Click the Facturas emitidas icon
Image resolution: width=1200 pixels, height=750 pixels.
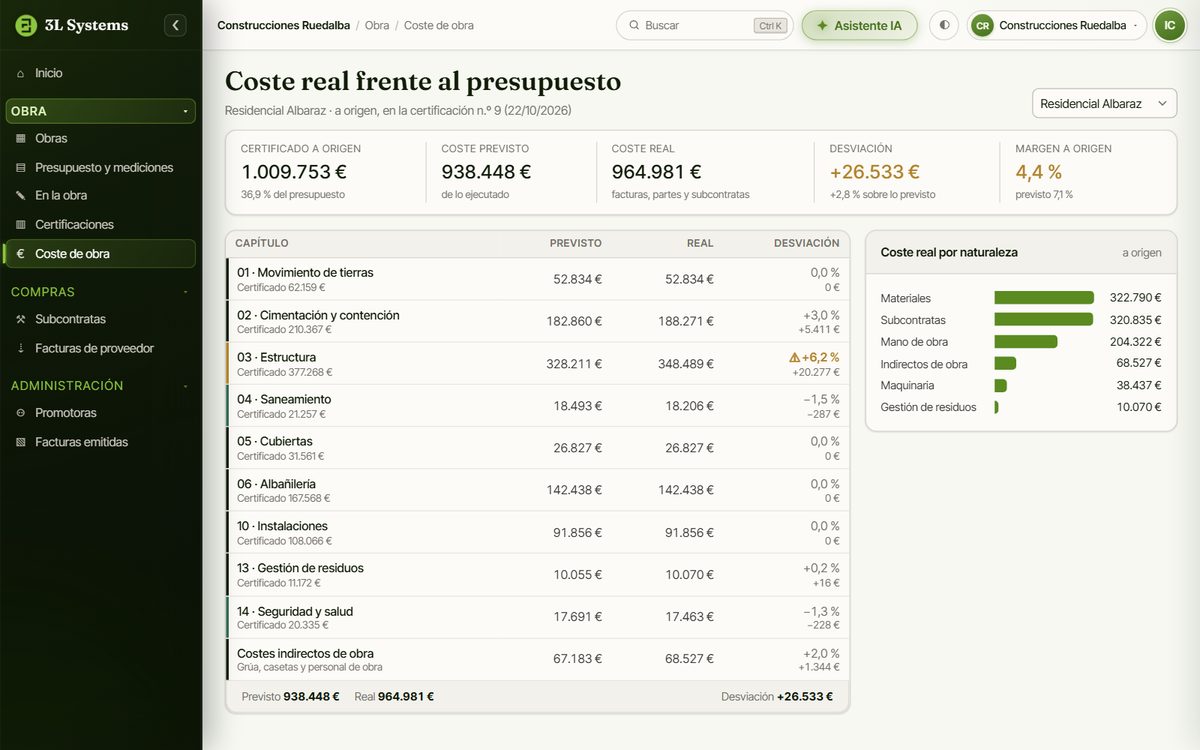click(21, 441)
